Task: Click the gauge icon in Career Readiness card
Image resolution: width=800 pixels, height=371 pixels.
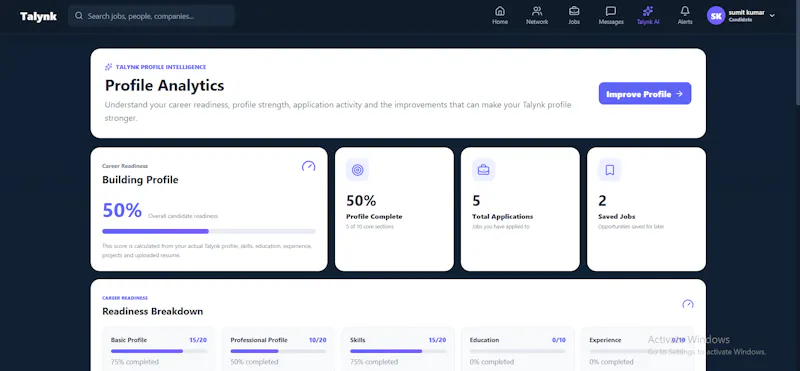Action: 308,166
